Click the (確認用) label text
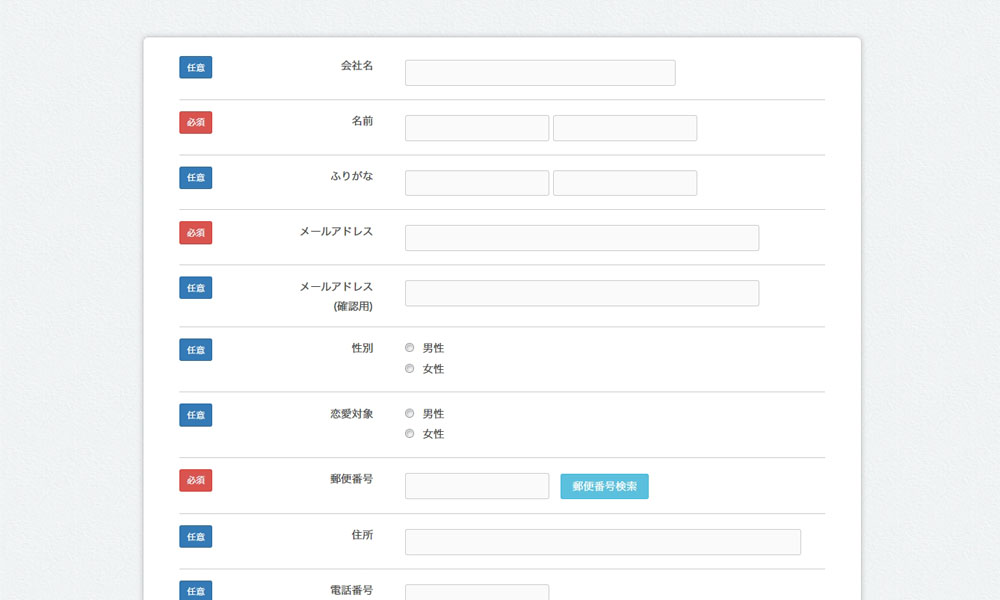Viewport: 1000px width, 600px height. click(353, 307)
